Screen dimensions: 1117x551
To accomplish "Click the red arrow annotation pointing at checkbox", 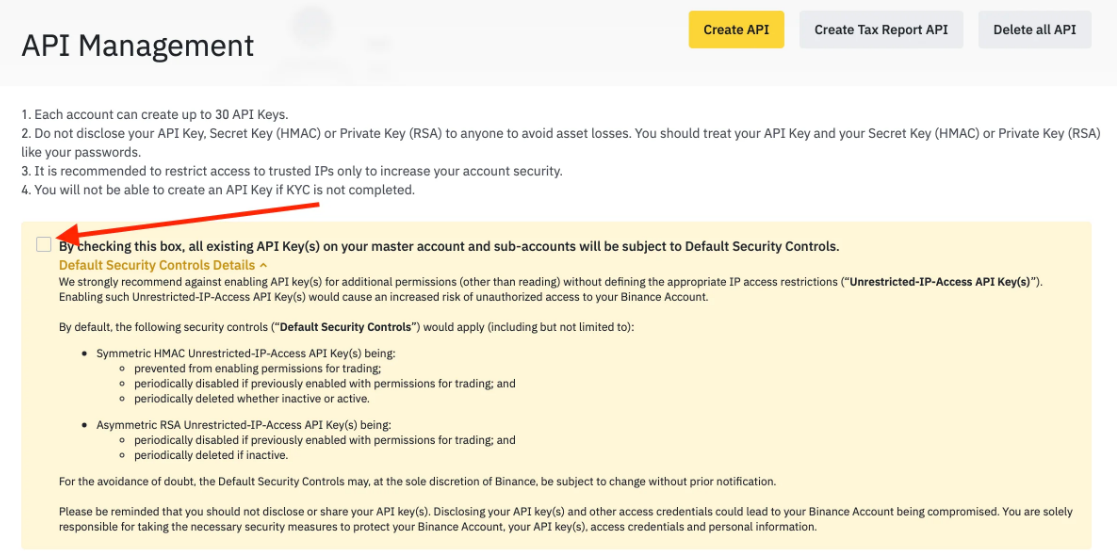I will 187,220.
